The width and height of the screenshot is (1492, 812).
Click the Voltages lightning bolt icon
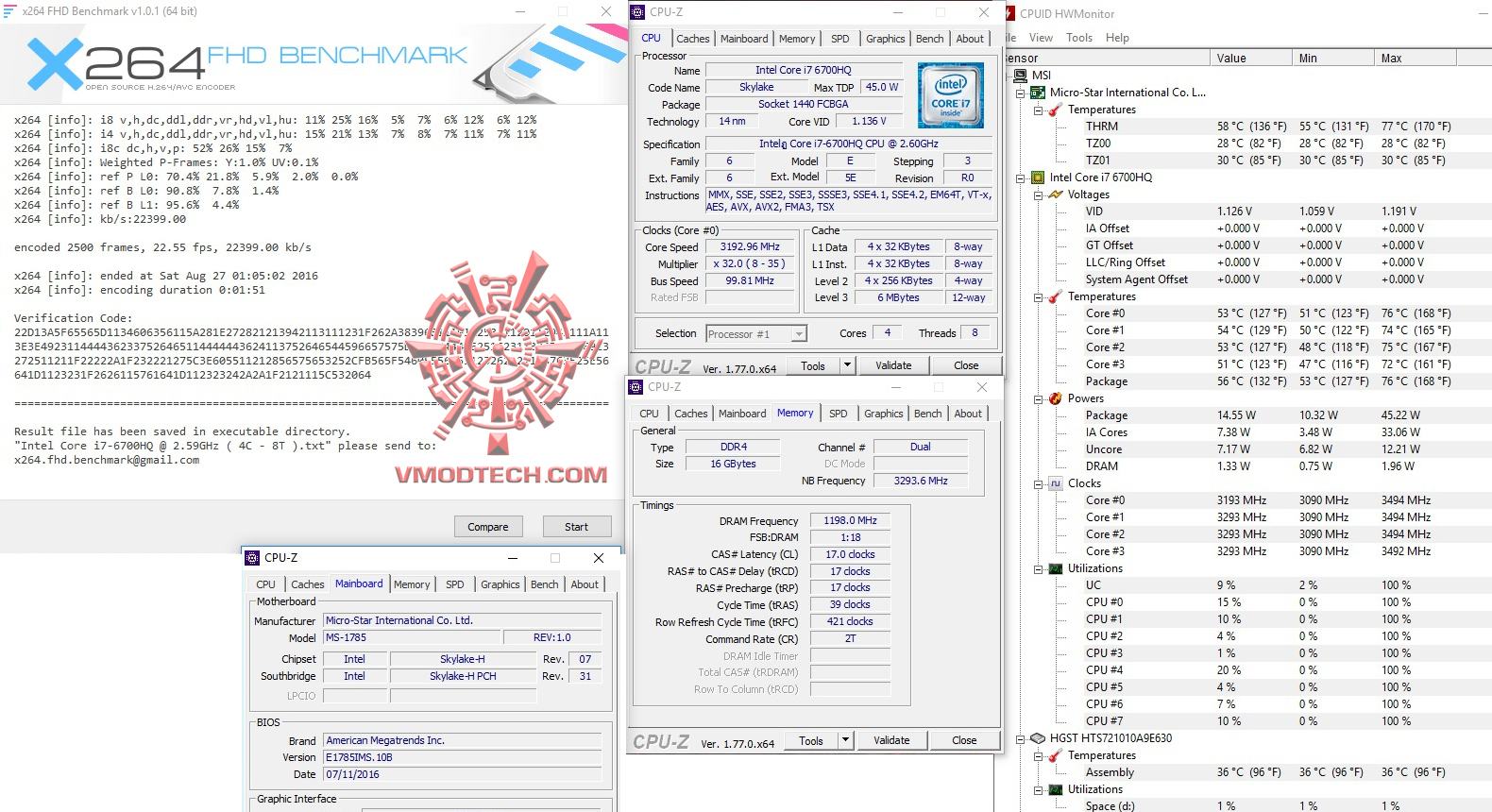(1056, 195)
